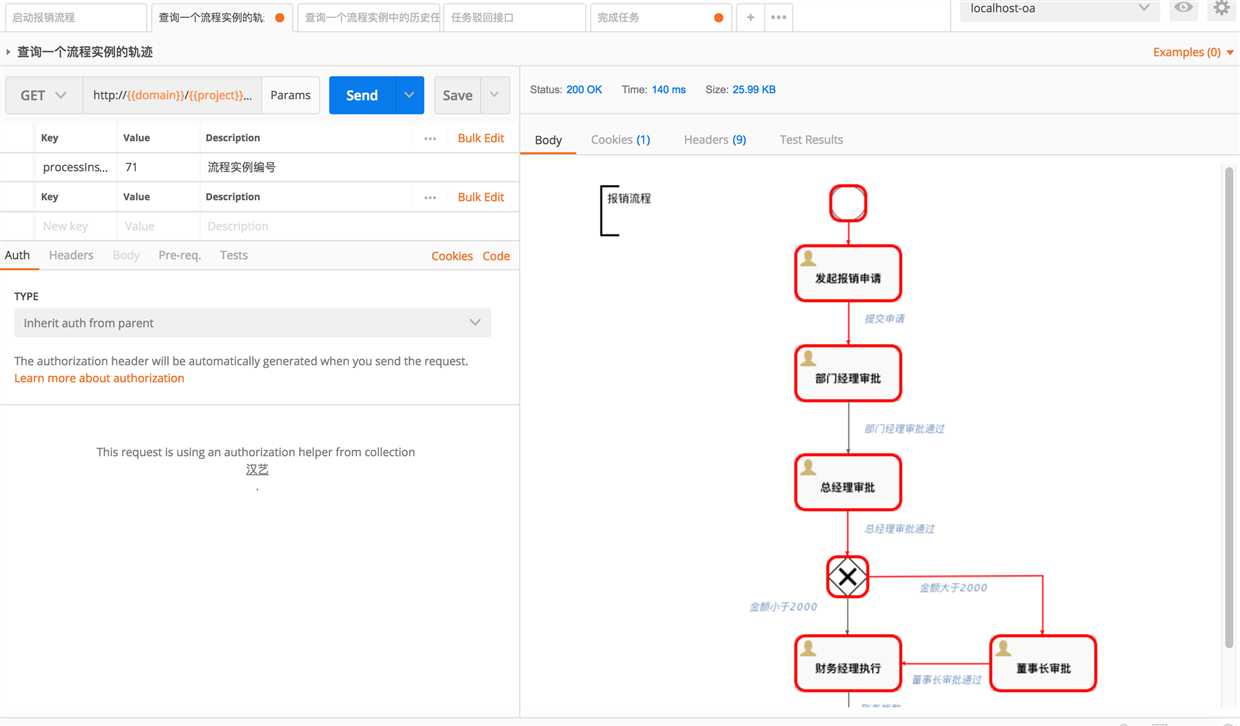Open the Inherit auth from parent dropdown
Screen dimensions: 1240x726
tap(252, 323)
